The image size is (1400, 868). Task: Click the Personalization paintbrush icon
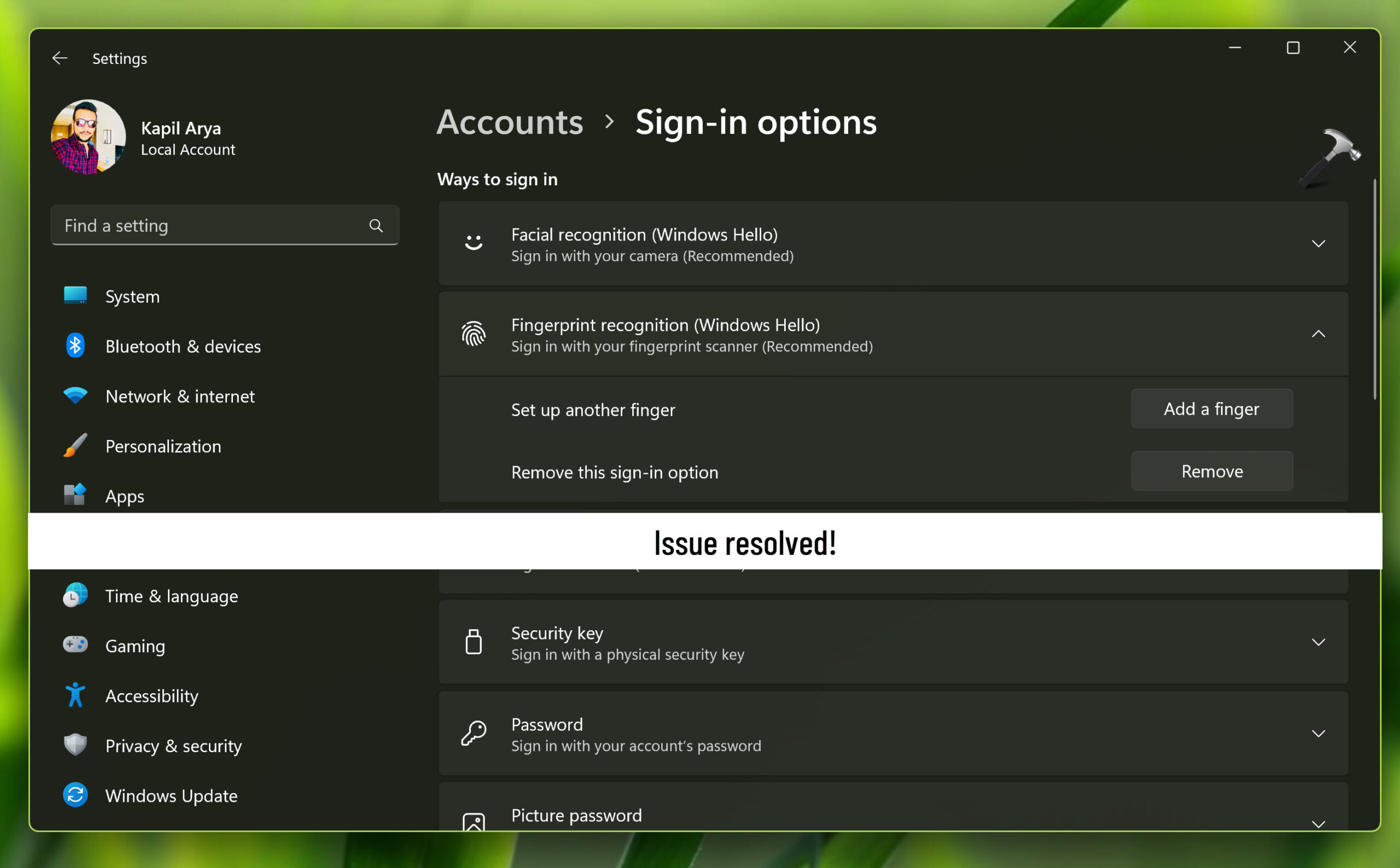pyautogui.click(x=75, y=445)
